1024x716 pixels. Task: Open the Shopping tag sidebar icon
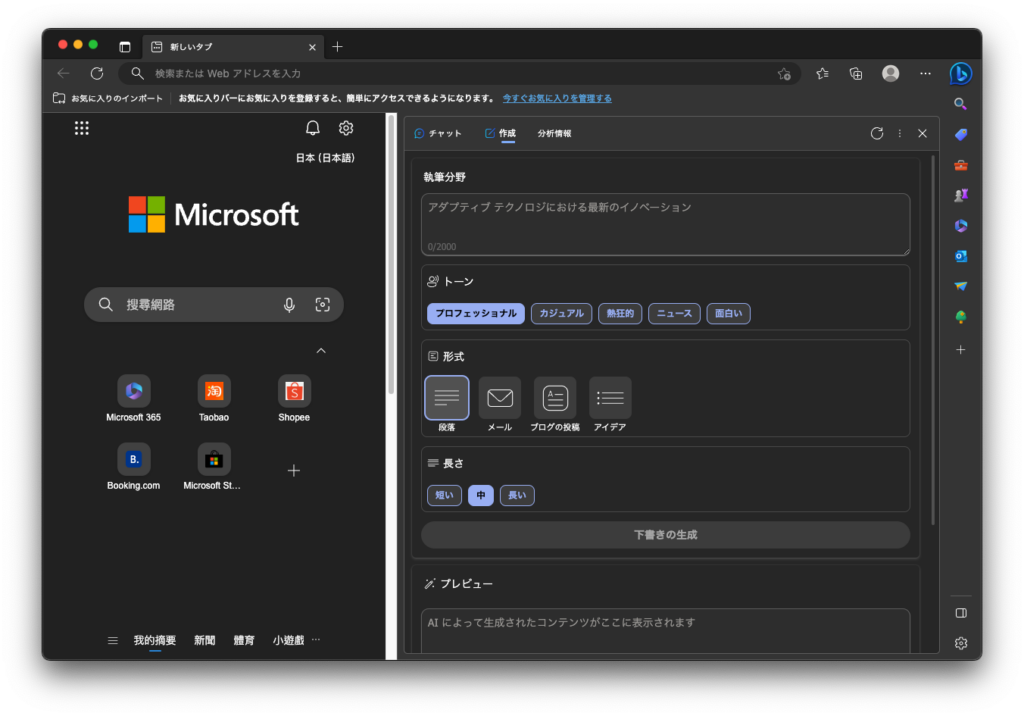[x=961, y=135]
